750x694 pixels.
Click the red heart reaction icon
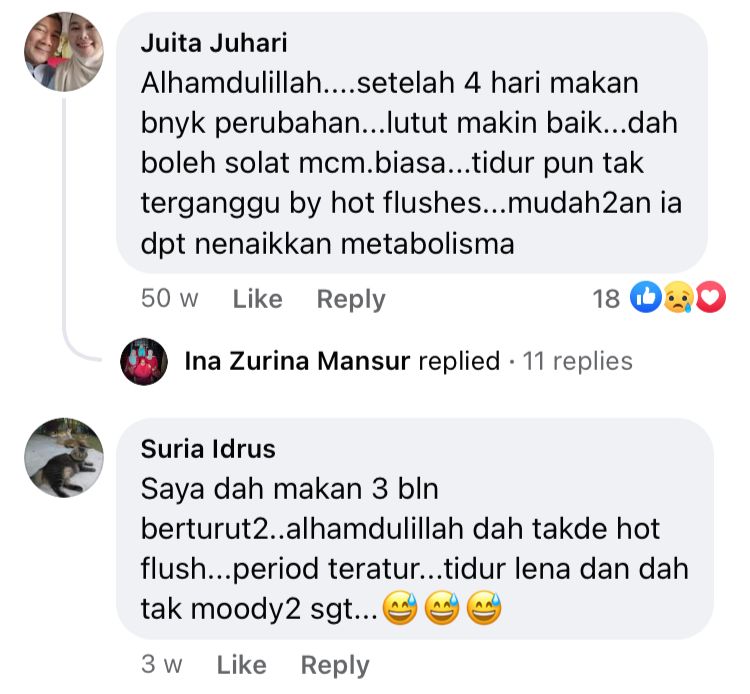point(710,297)
